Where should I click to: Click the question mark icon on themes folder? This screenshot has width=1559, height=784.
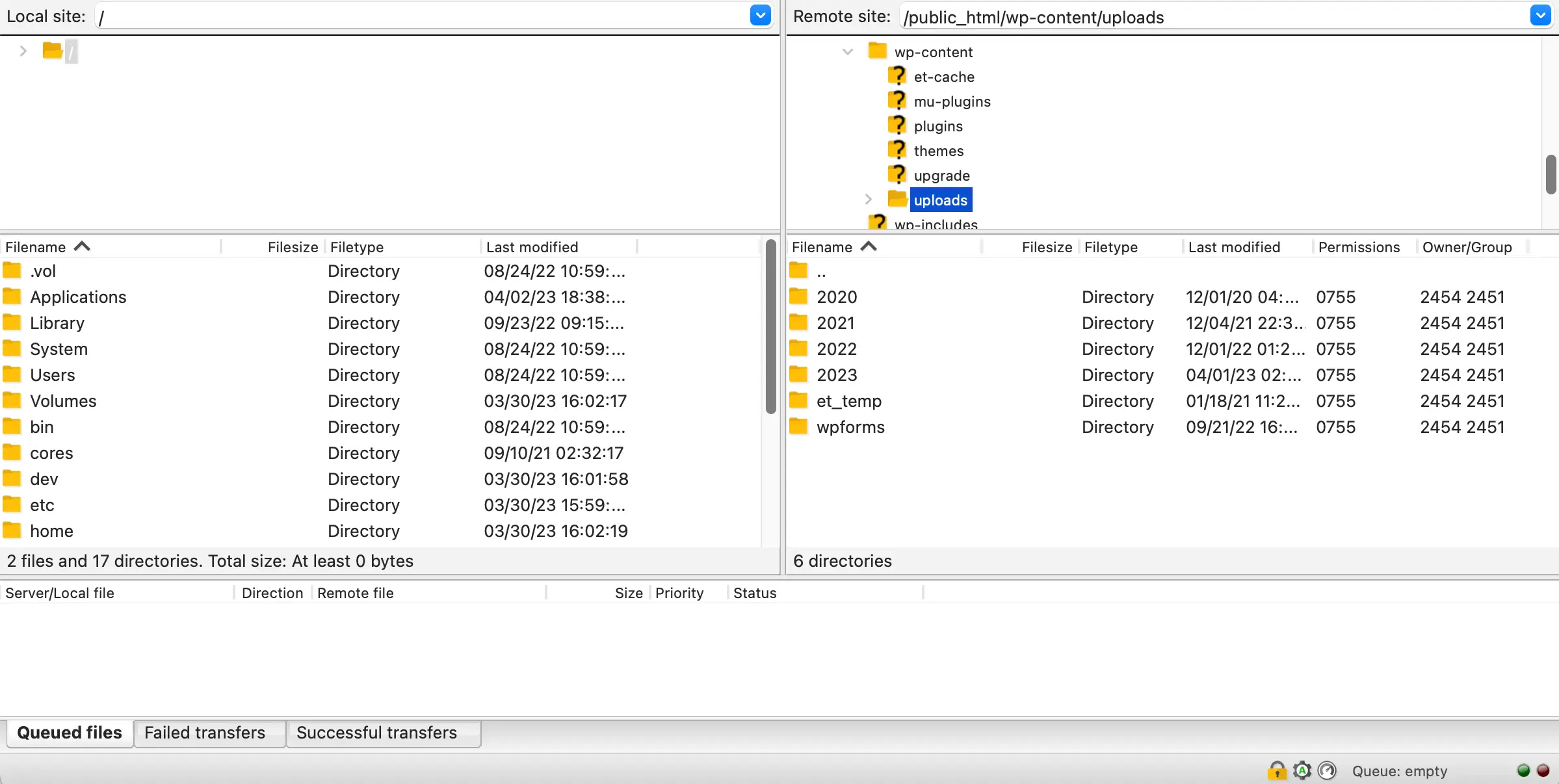point(897,150)
